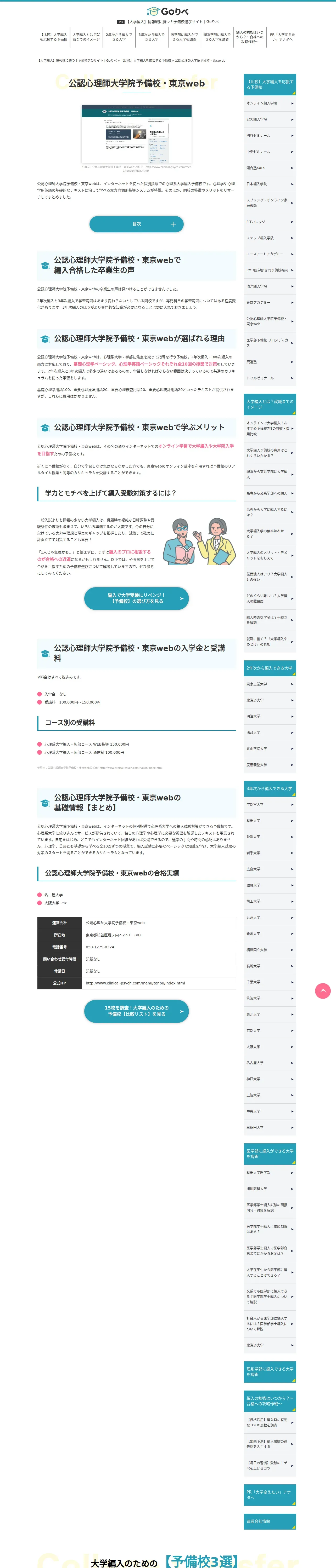
Task: Open 医学部に編入ができる大学を調査 nav item
Action: click(x=184, y=37)
